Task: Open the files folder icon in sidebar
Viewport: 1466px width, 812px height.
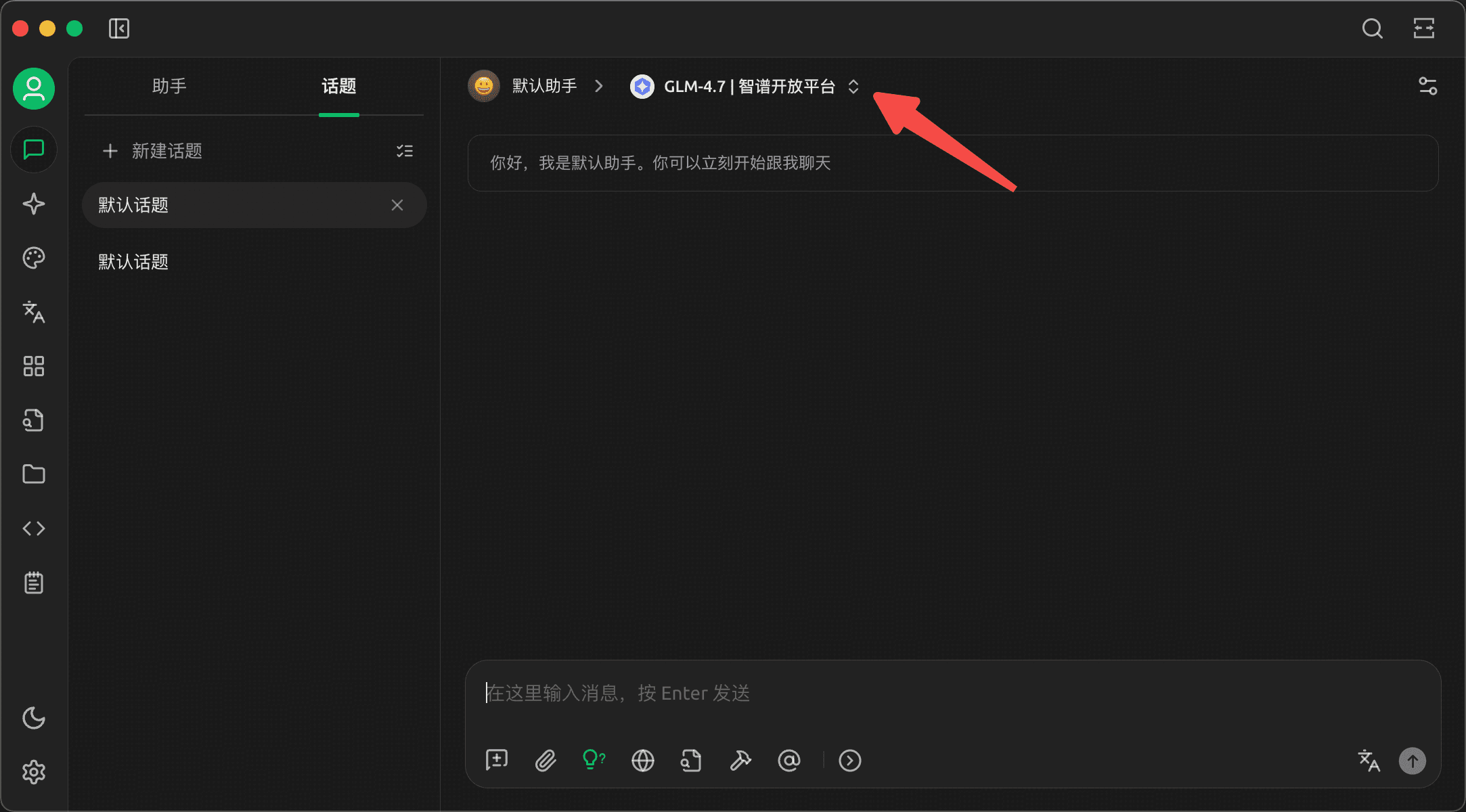Action: [34, 474]
